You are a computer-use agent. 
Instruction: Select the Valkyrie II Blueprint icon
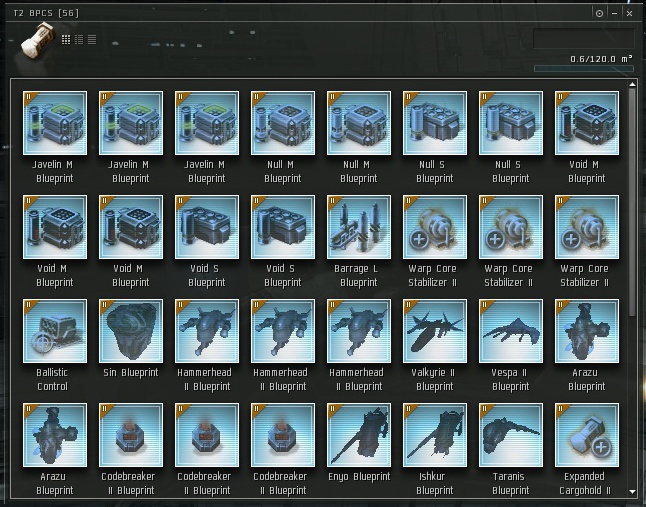point(435,331)
